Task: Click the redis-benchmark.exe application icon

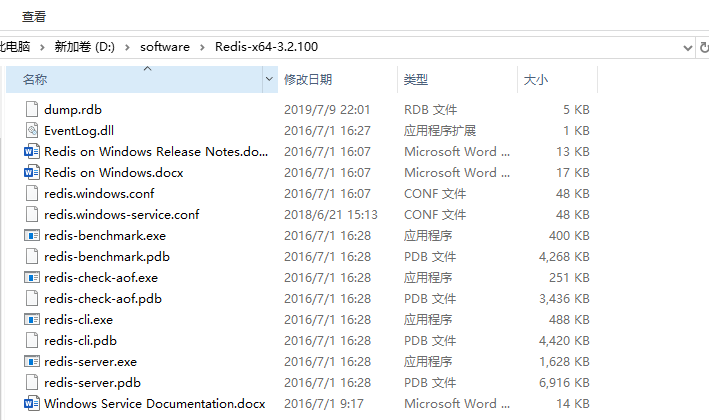Action: tap(32, 236)
